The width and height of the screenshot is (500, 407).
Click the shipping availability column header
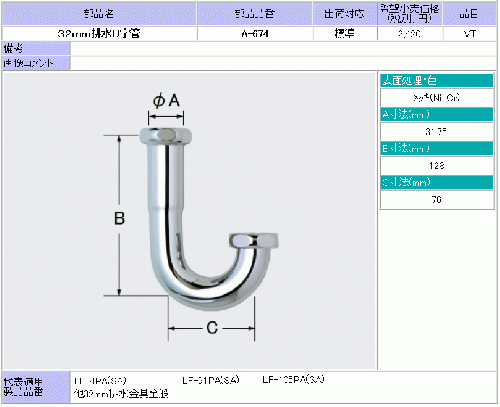(344, 14)
